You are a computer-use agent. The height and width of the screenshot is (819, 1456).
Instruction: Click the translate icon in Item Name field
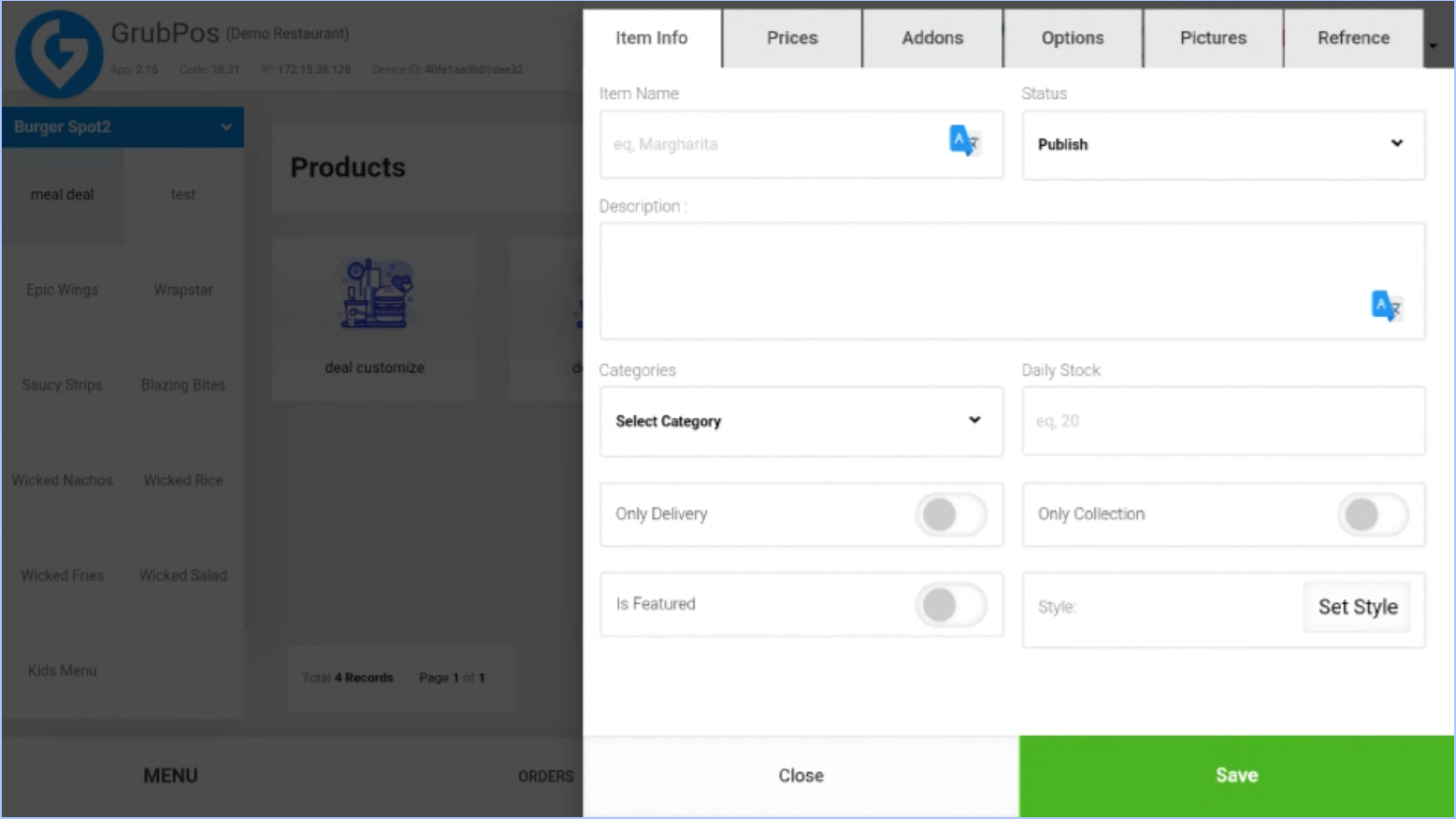click(x=963, y=141)
